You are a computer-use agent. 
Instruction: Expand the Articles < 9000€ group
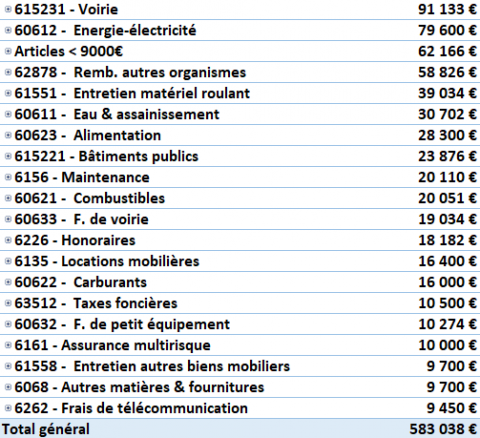[8, 51]
